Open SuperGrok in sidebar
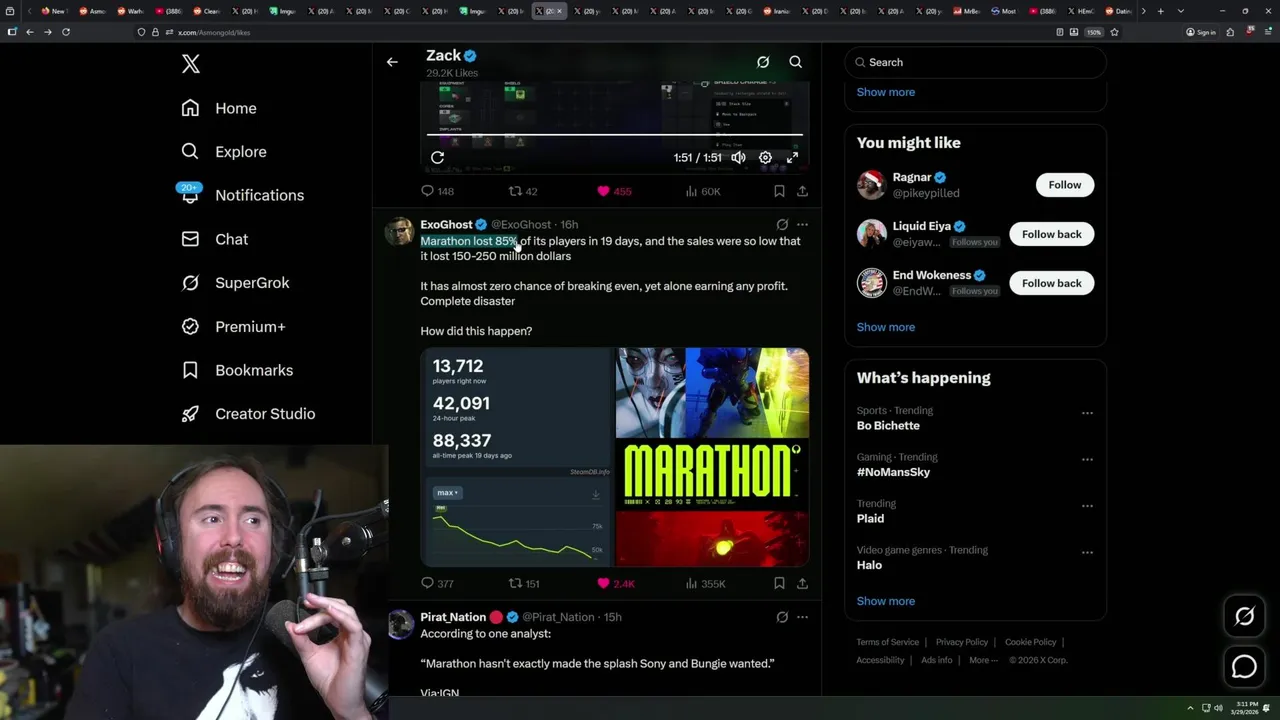Viewport: 1280px width, 720px height. click(235, 283)
